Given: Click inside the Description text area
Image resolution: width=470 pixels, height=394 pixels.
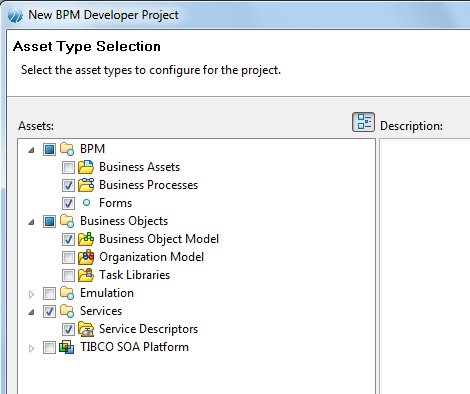Looking at the screenshot, I should pos(425,267).
